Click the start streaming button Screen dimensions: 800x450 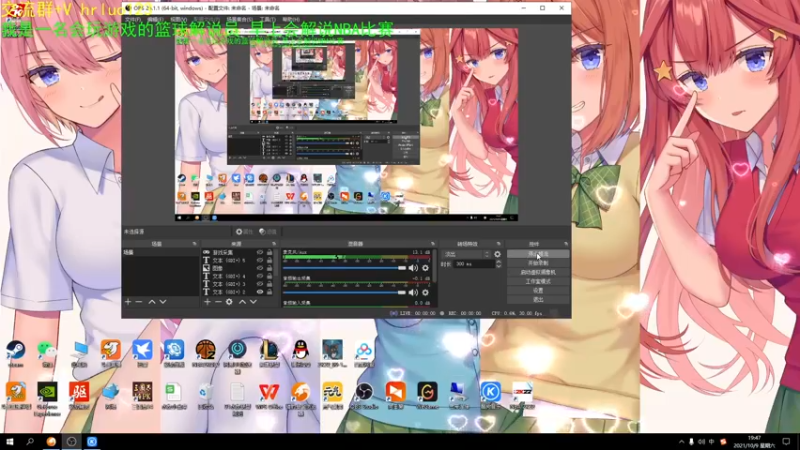tap(538, 254)
